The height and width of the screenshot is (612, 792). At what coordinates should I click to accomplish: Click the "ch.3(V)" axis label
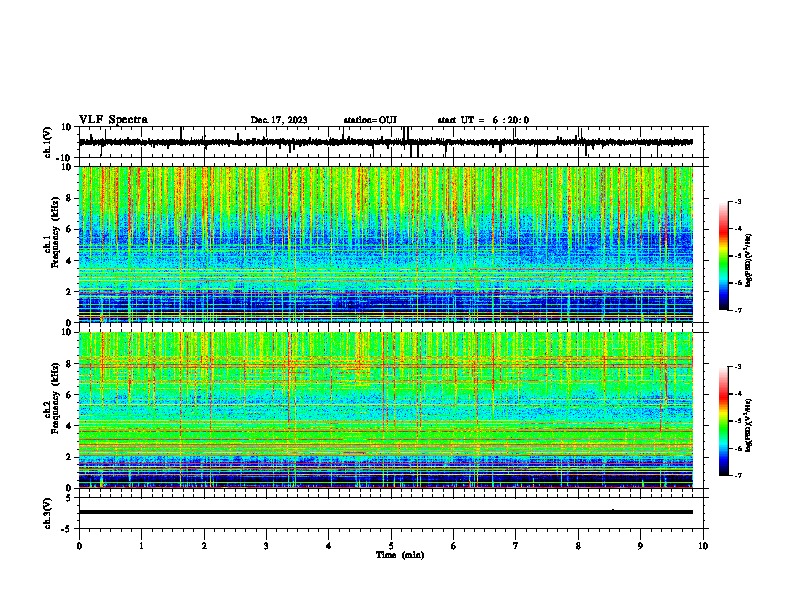pos(48,513)
